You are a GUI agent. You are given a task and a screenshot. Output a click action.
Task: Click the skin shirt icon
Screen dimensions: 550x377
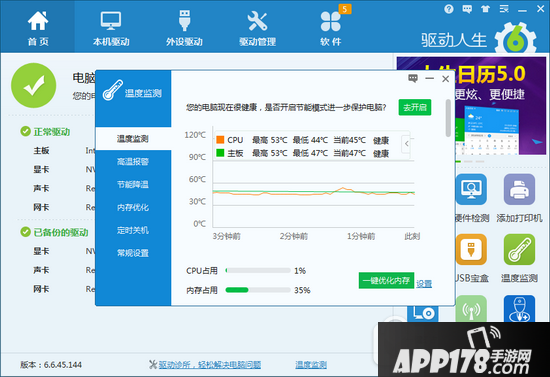(x=485, y=9)
